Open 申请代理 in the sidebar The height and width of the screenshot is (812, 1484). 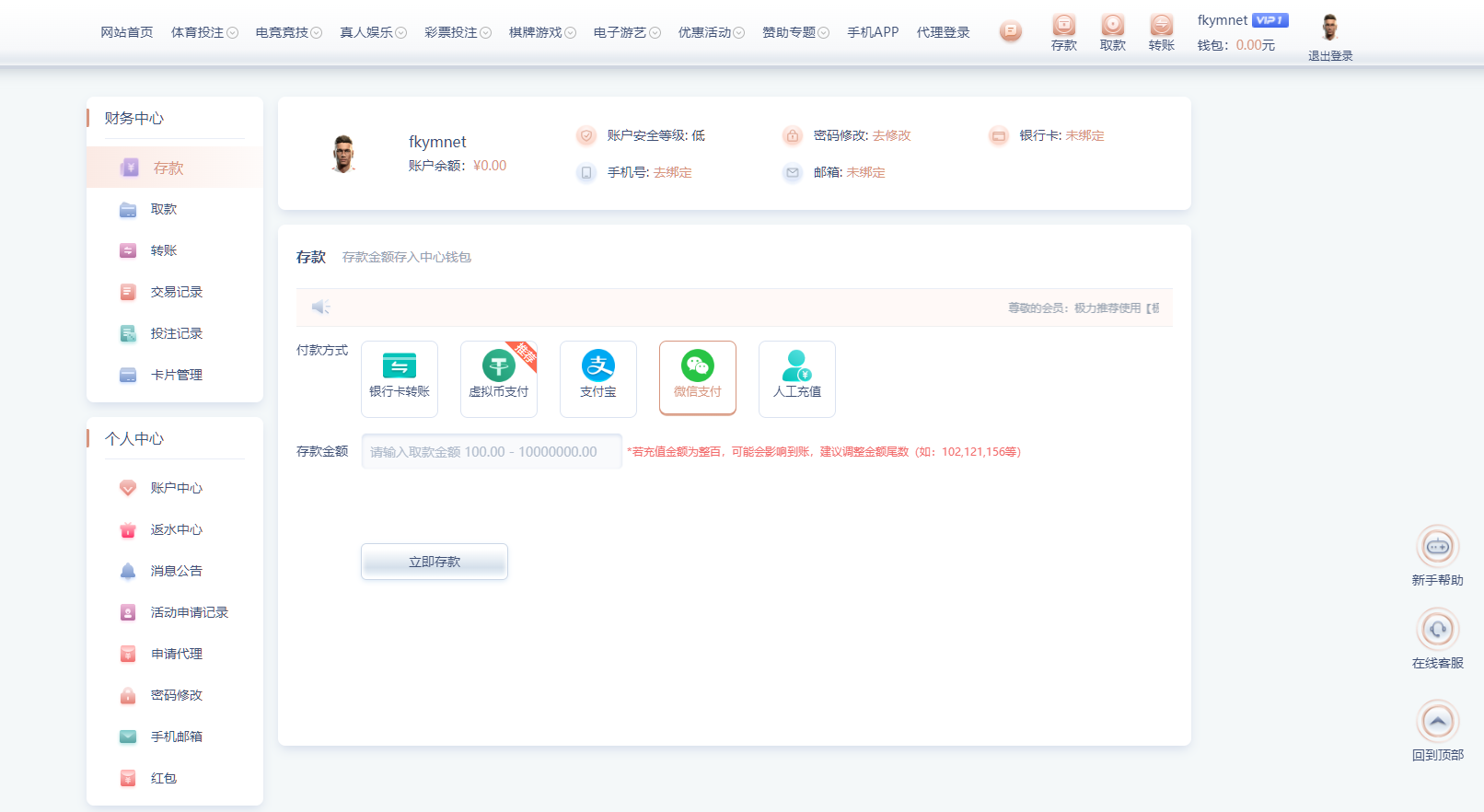tap(175, 654)
